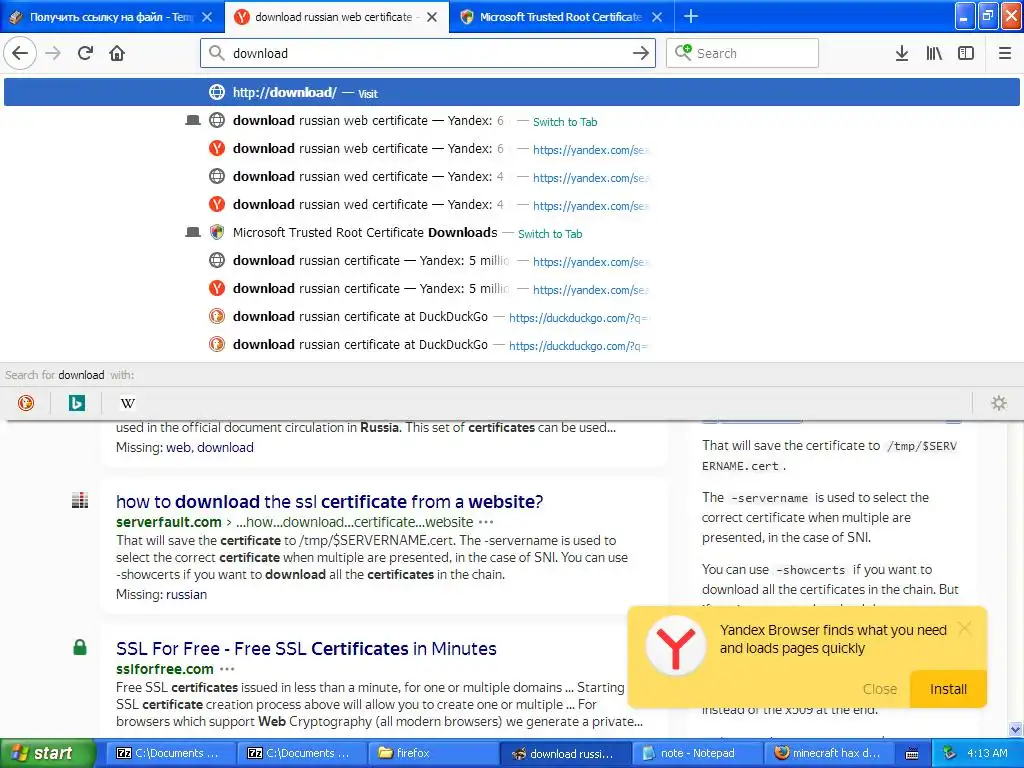Click the Yandex Browser logo in the promo

point(676,645)
